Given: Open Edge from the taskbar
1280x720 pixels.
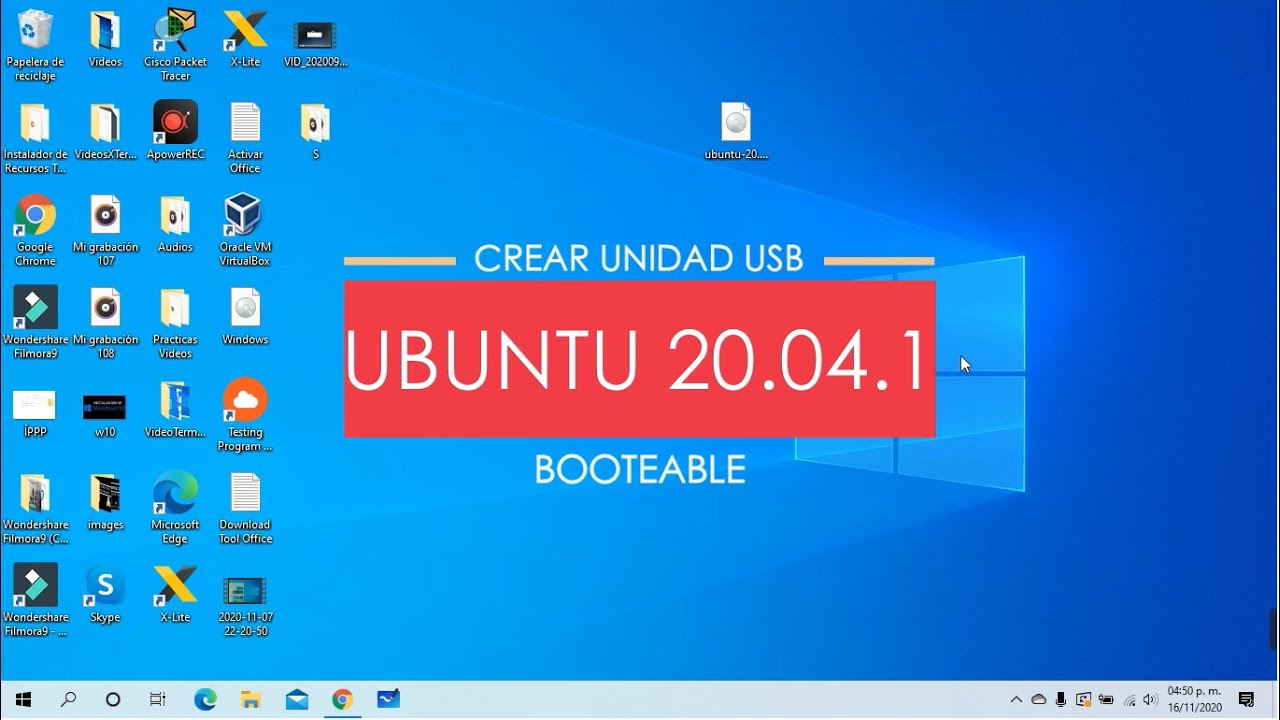Looking at the screenshot, I should click(205, 700).
